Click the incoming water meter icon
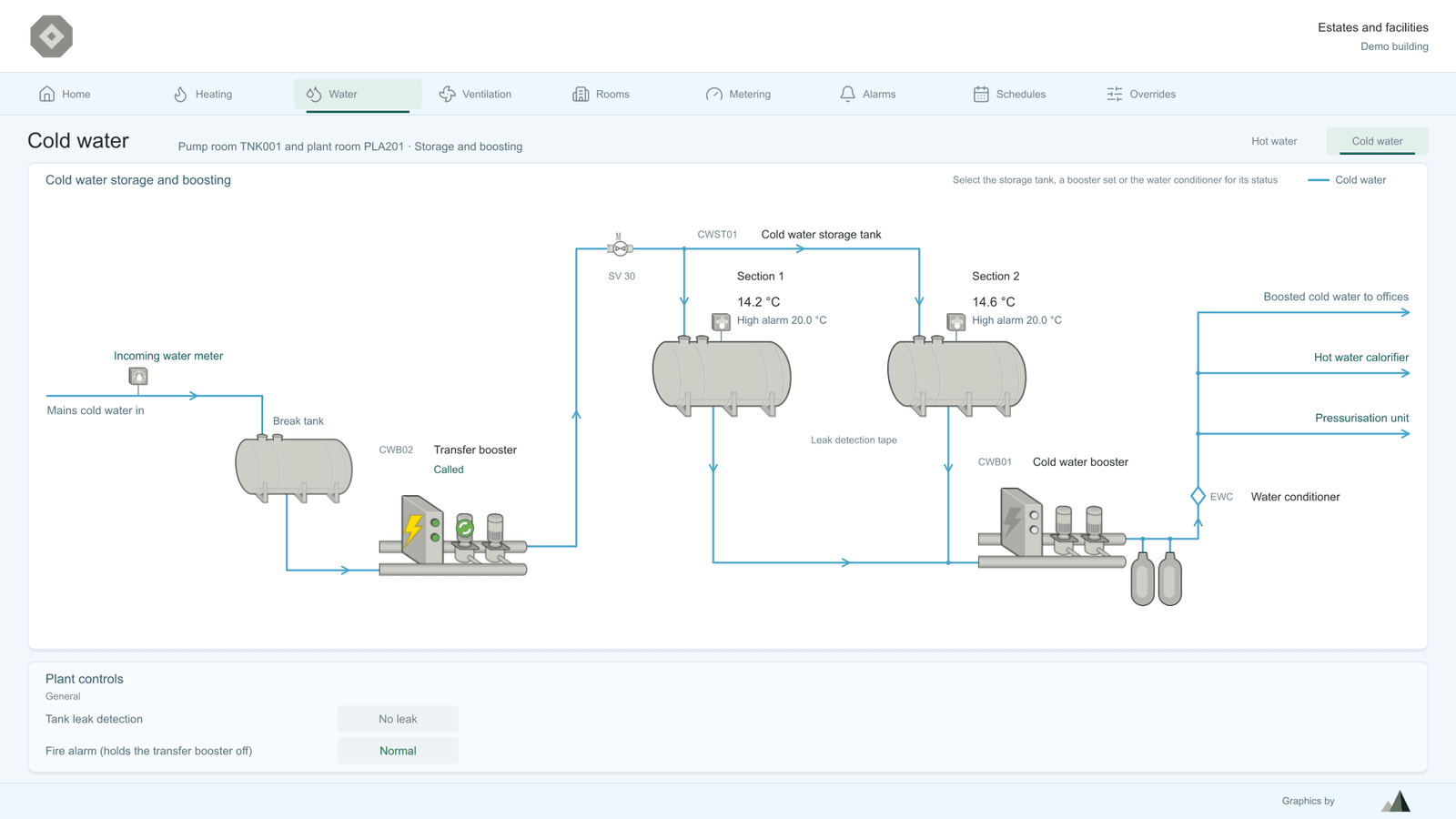Viewport: 1456px width, 819px height. pyautogui.click(x=138, y=376)
